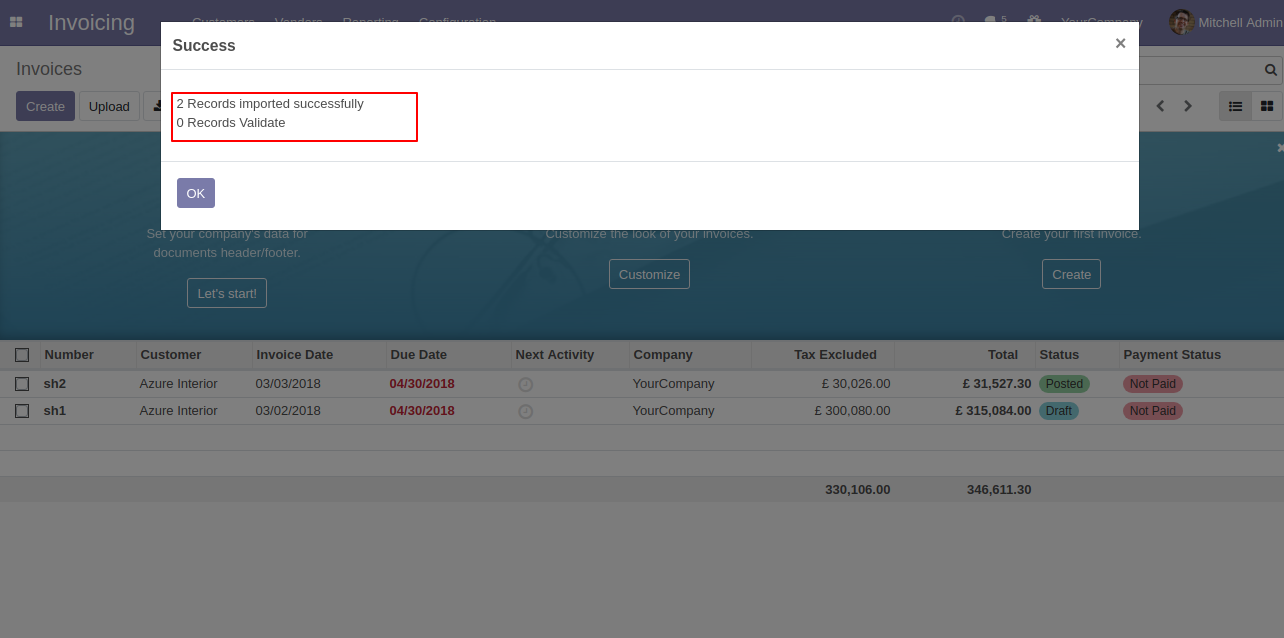Image resolution: width=1284 pixels, height=638 pixels.
Task: Click the activity clock icon for sh2
Action: point(525,384)
